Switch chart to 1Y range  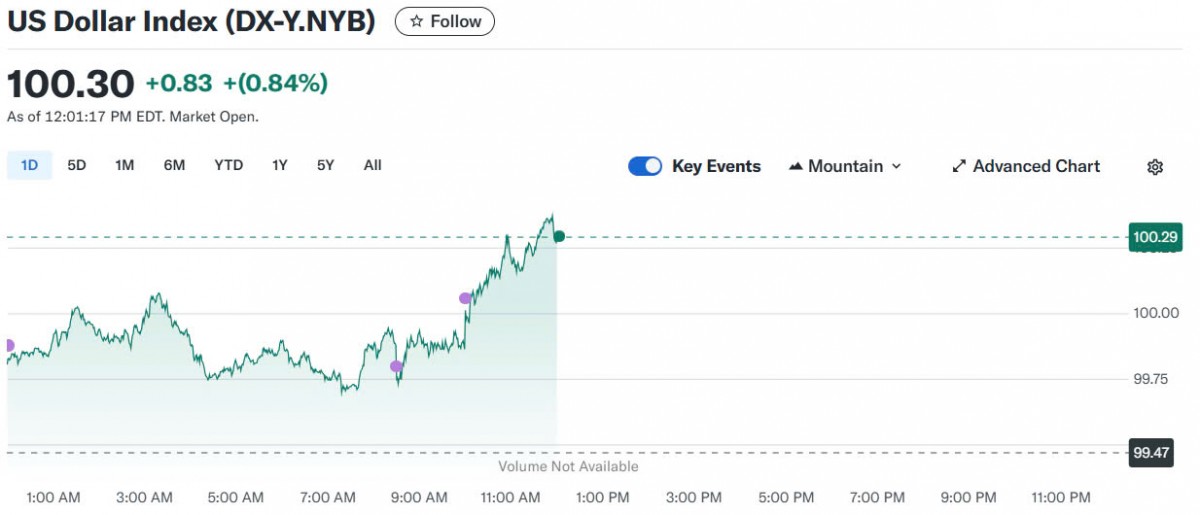click(x=279, y=165)
